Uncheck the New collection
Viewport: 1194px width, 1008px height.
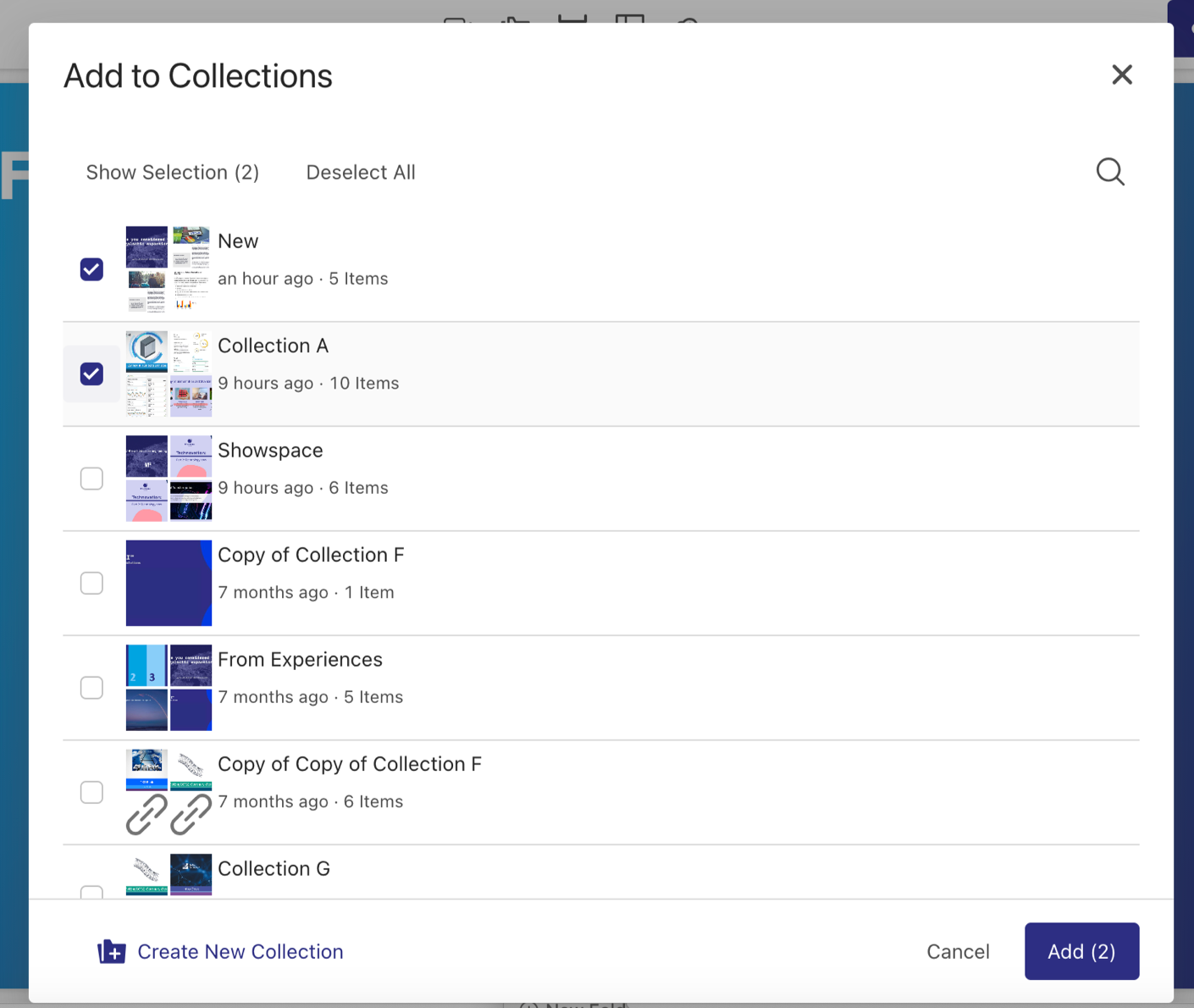click(x=91, y=269)
